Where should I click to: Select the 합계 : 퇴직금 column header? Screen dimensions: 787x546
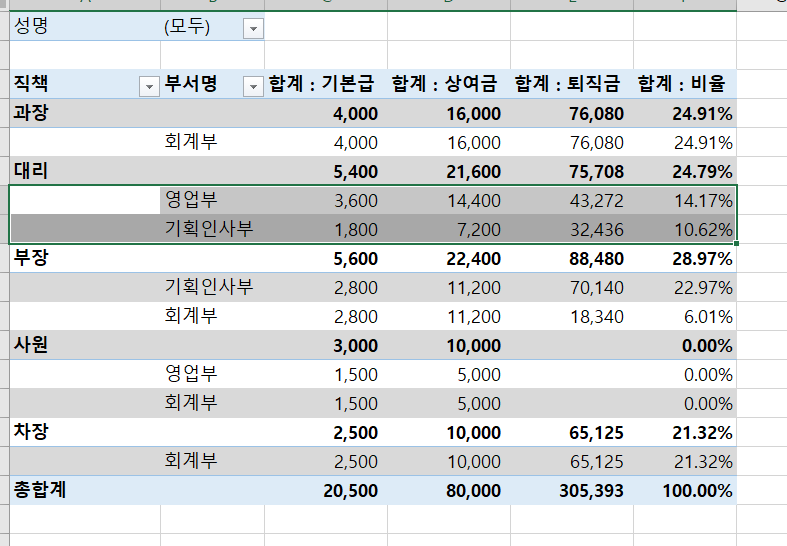[x=570, y=85]
